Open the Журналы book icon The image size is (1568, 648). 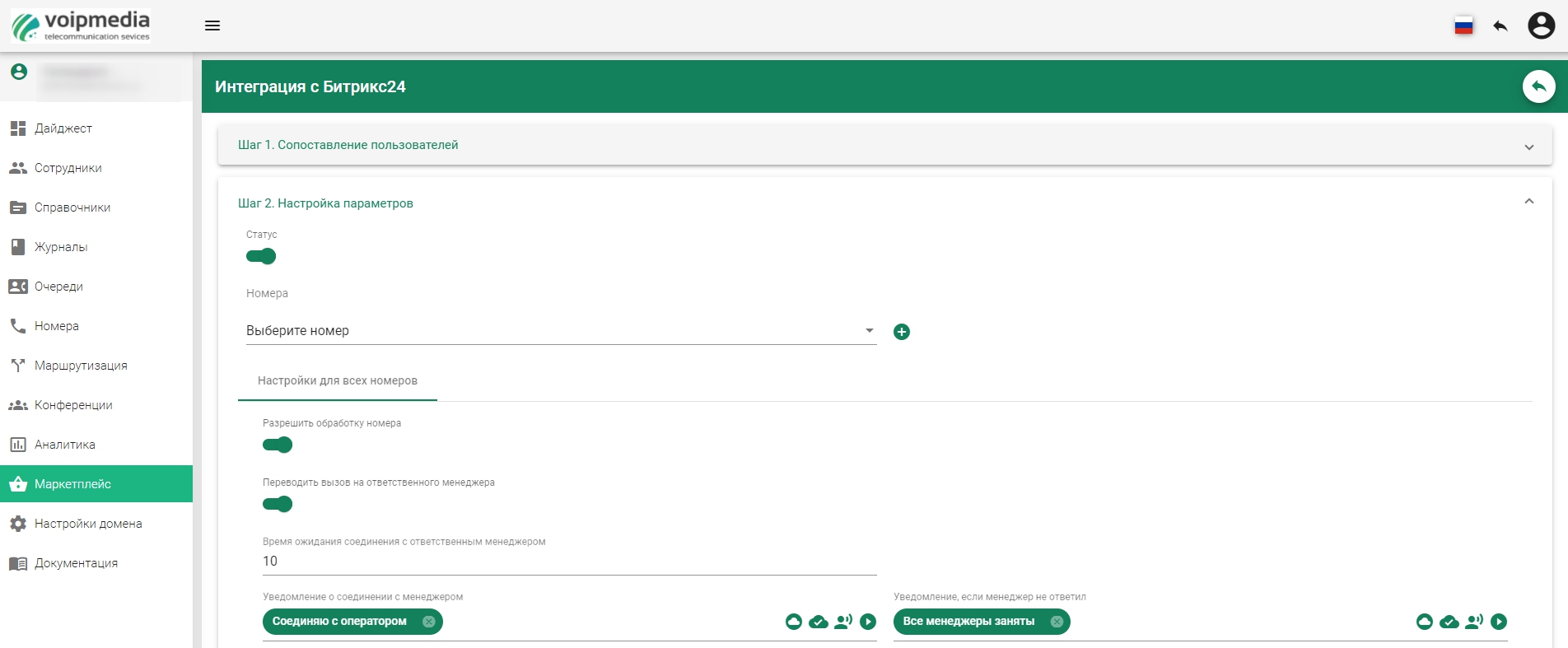tap(18, 247)
